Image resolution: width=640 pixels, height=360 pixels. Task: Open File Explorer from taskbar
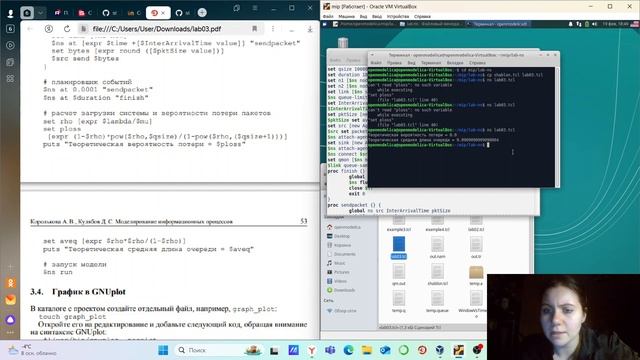tap(367, 350)
